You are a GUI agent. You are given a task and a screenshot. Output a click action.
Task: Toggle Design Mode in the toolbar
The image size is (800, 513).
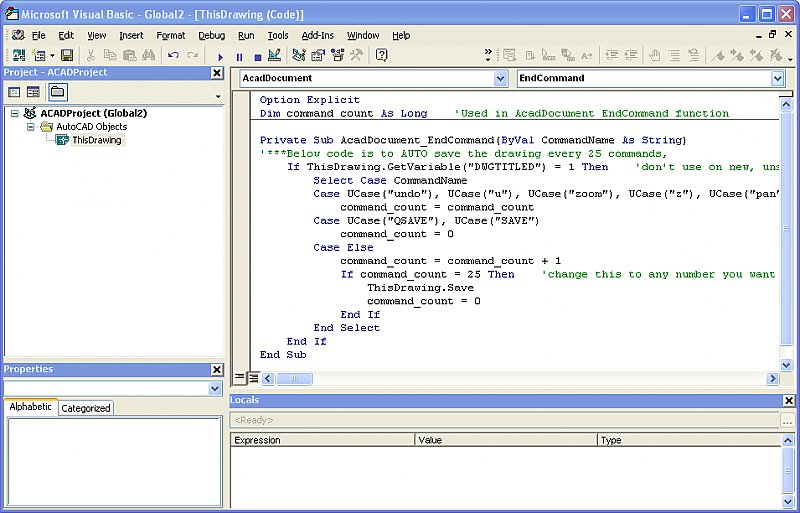pos(274,55)
